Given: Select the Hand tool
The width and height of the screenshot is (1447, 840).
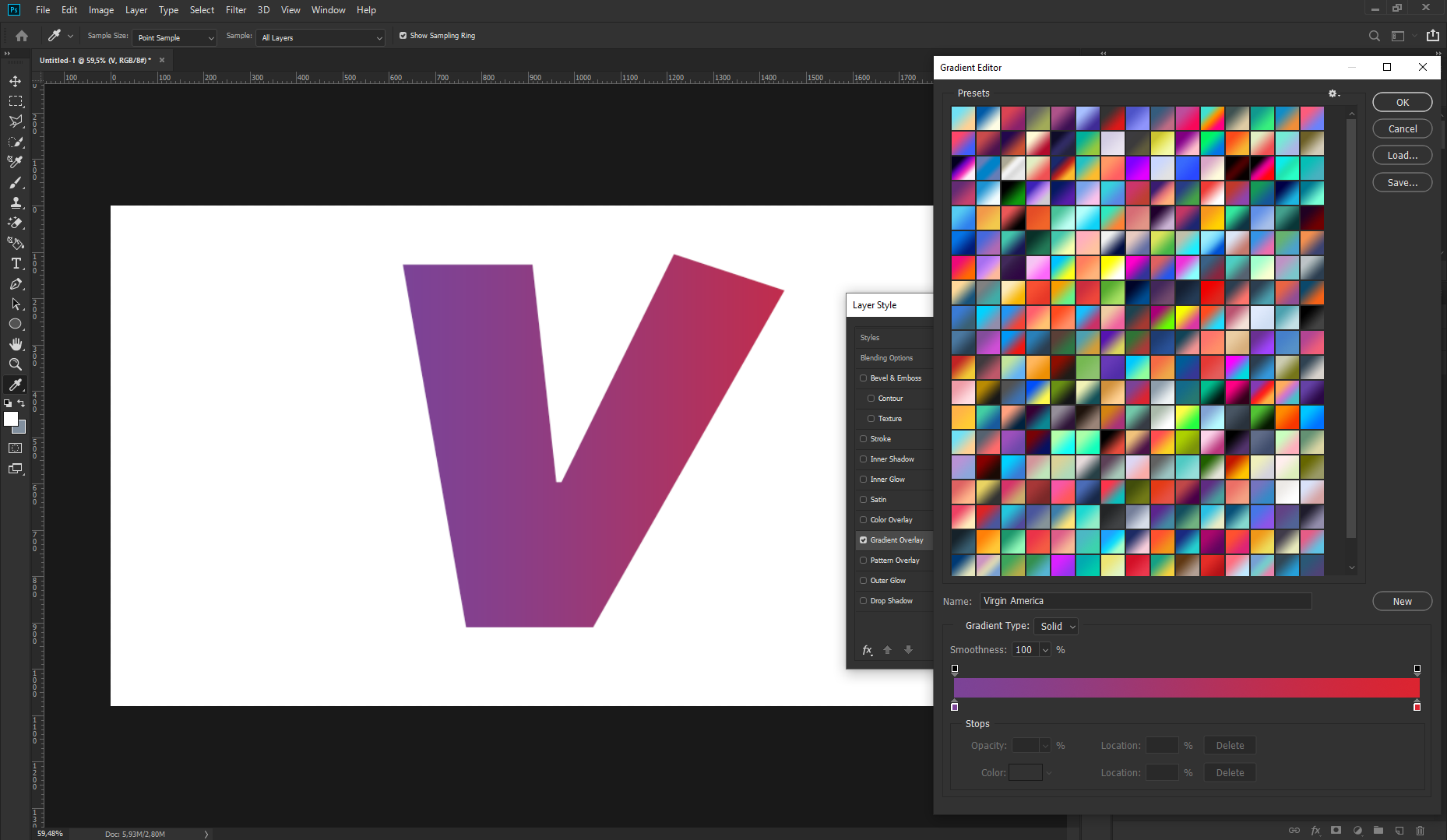Looking at the screenshot, I should 16,344.
